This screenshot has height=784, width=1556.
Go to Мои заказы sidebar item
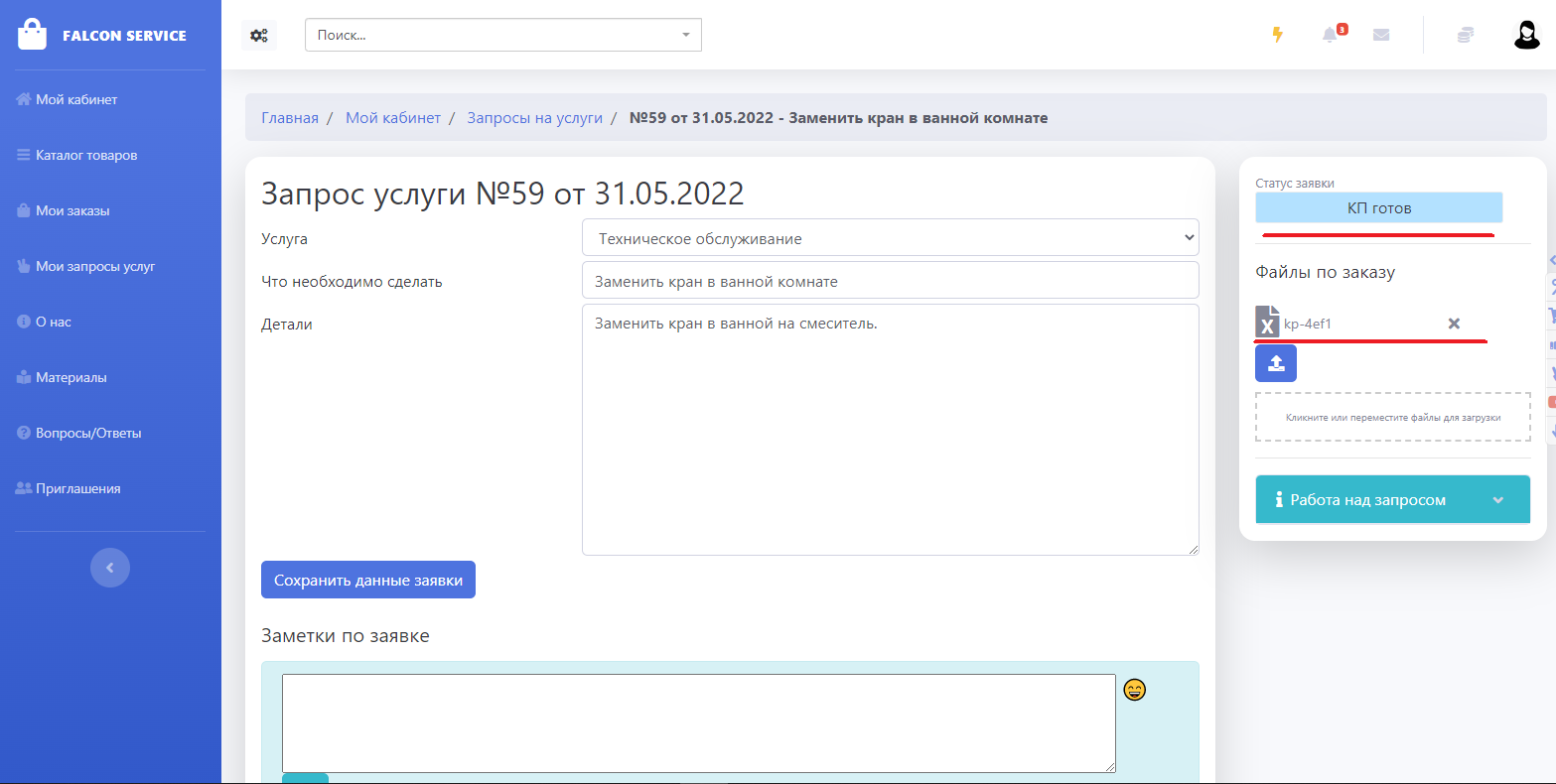(72, 211)
